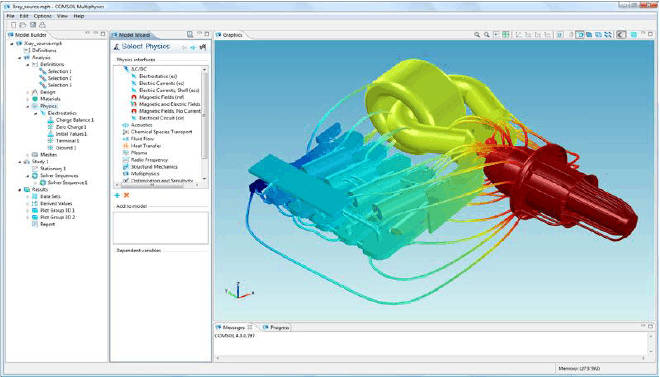660x377 pixels.
Task: Click the axis triad in Graphics view
Action: coord(239,290)
